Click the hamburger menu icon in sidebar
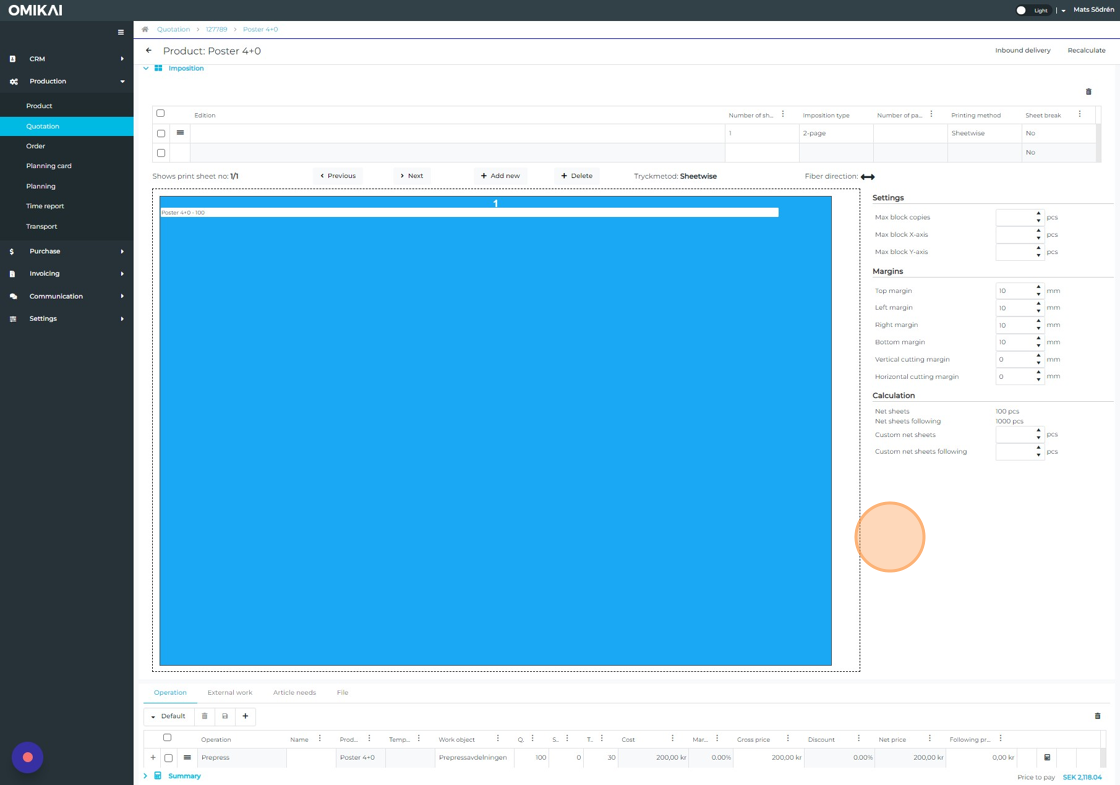Image resolution: width=1120 pixels, height=785 pixels. pos(121,32)
